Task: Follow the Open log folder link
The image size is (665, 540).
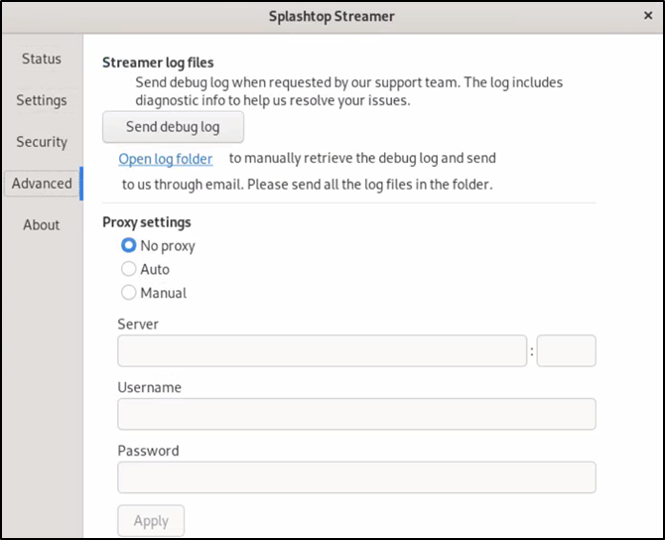Action: coord(165,159)
